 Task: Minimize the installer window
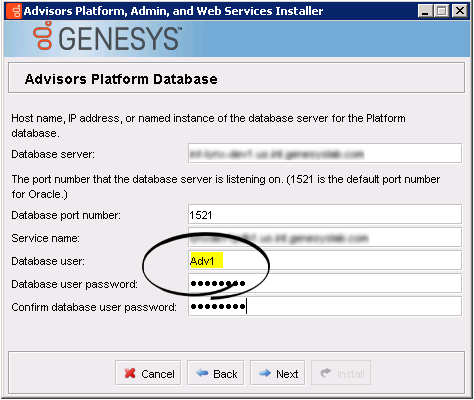coord(425,11)
